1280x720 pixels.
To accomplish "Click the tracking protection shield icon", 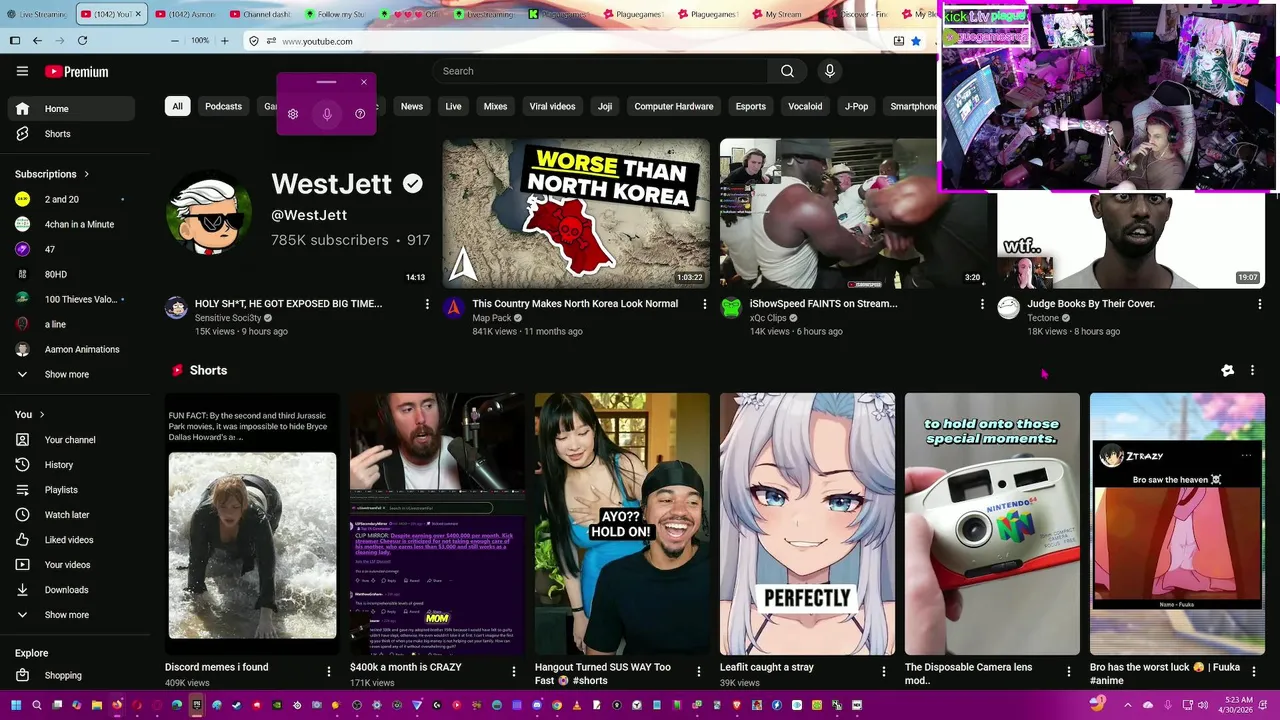I will 254,41.
